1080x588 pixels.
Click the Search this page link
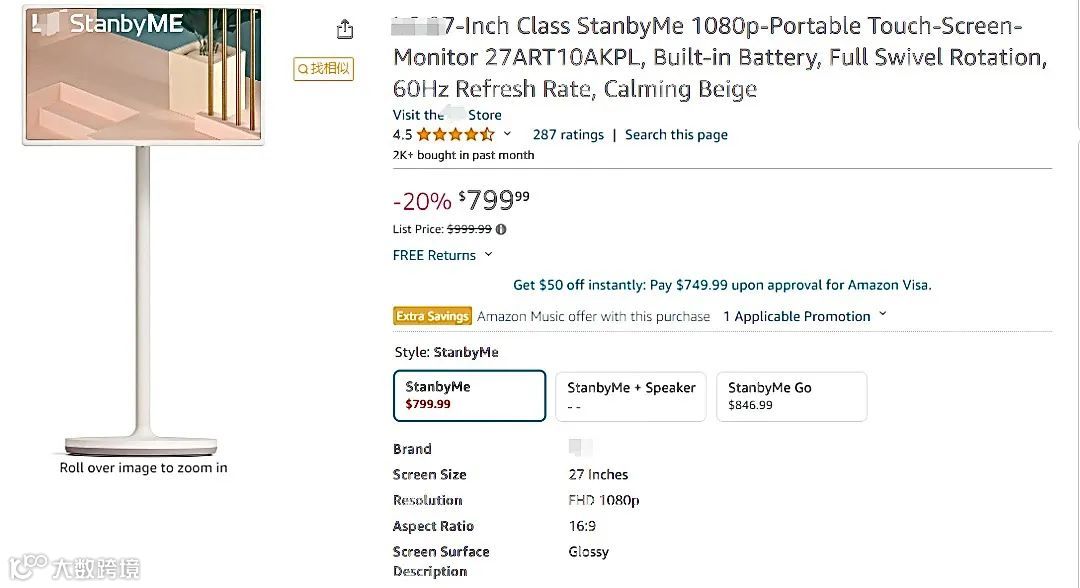coord(676,135)
